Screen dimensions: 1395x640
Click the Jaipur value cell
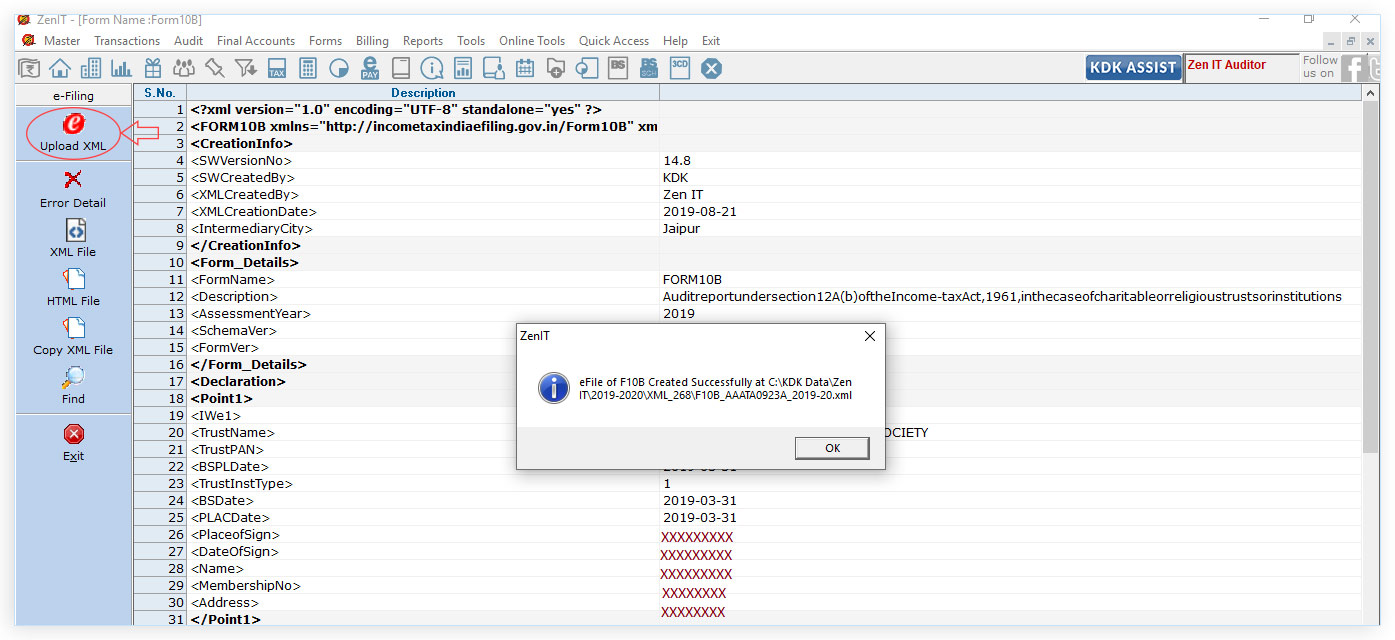pos(1011,228)
